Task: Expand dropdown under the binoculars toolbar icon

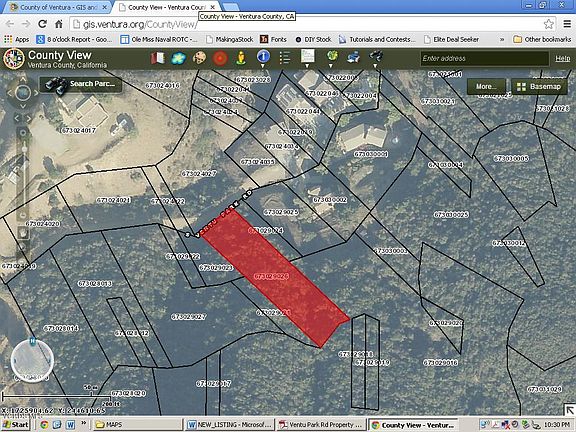Action: tap(375, 66)
